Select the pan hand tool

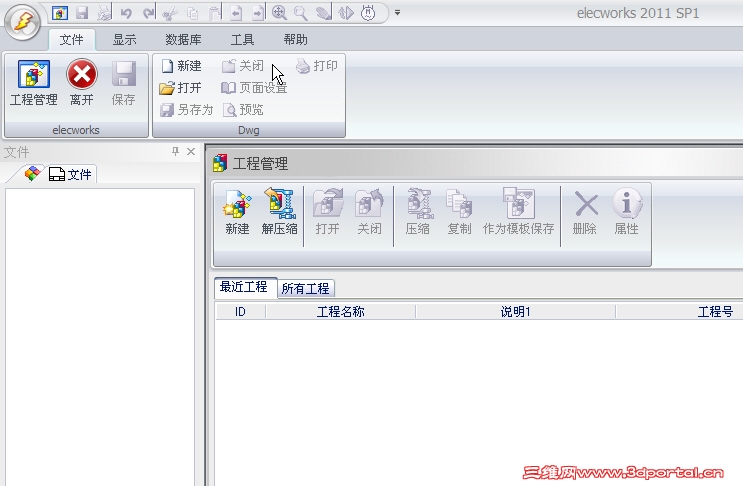323,13
